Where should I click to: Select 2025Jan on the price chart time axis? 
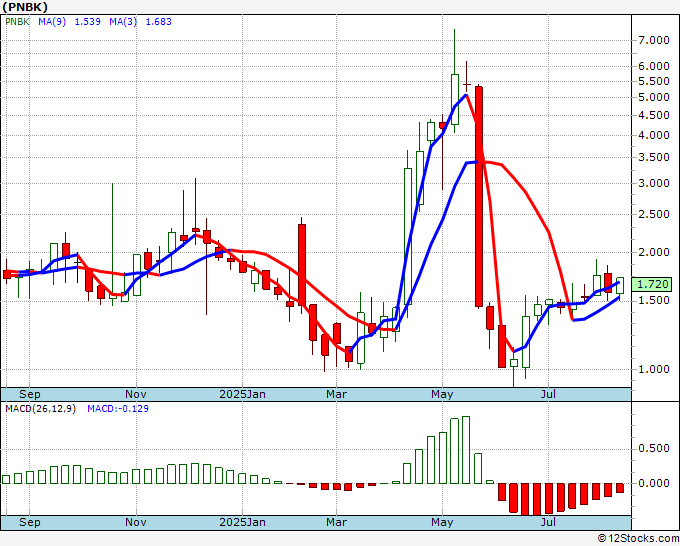tap(242, 394)
